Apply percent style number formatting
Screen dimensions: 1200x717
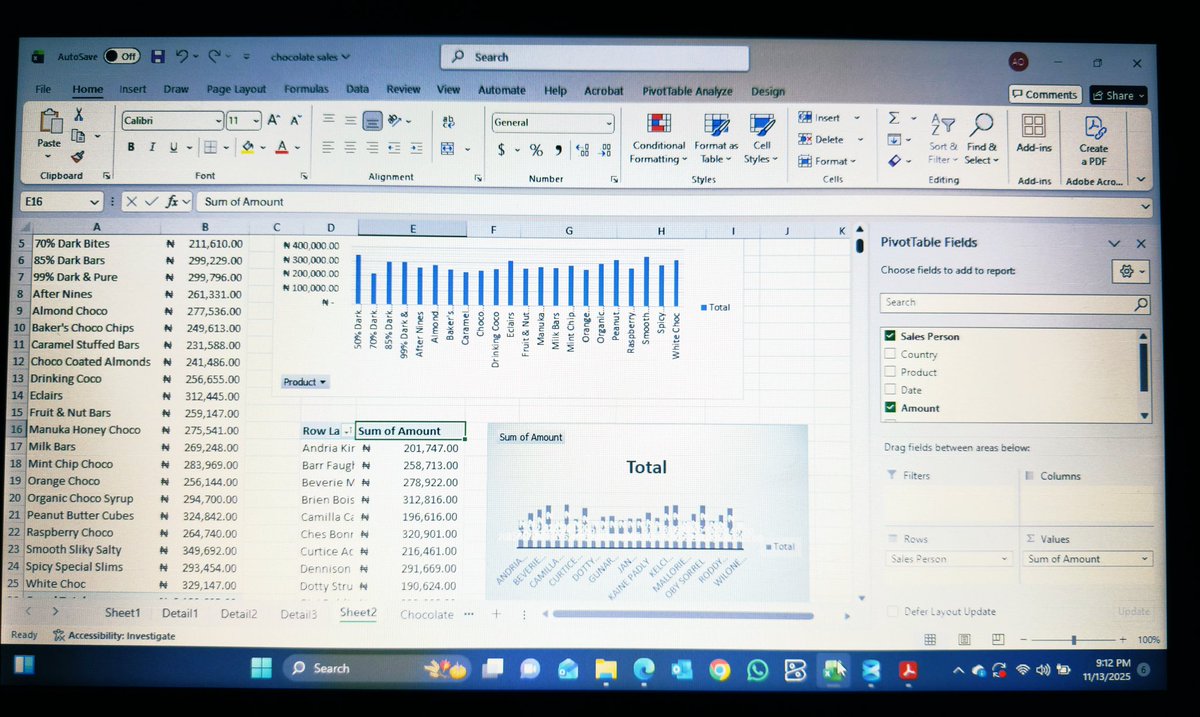pyautogui.click(x=536, y=148)
